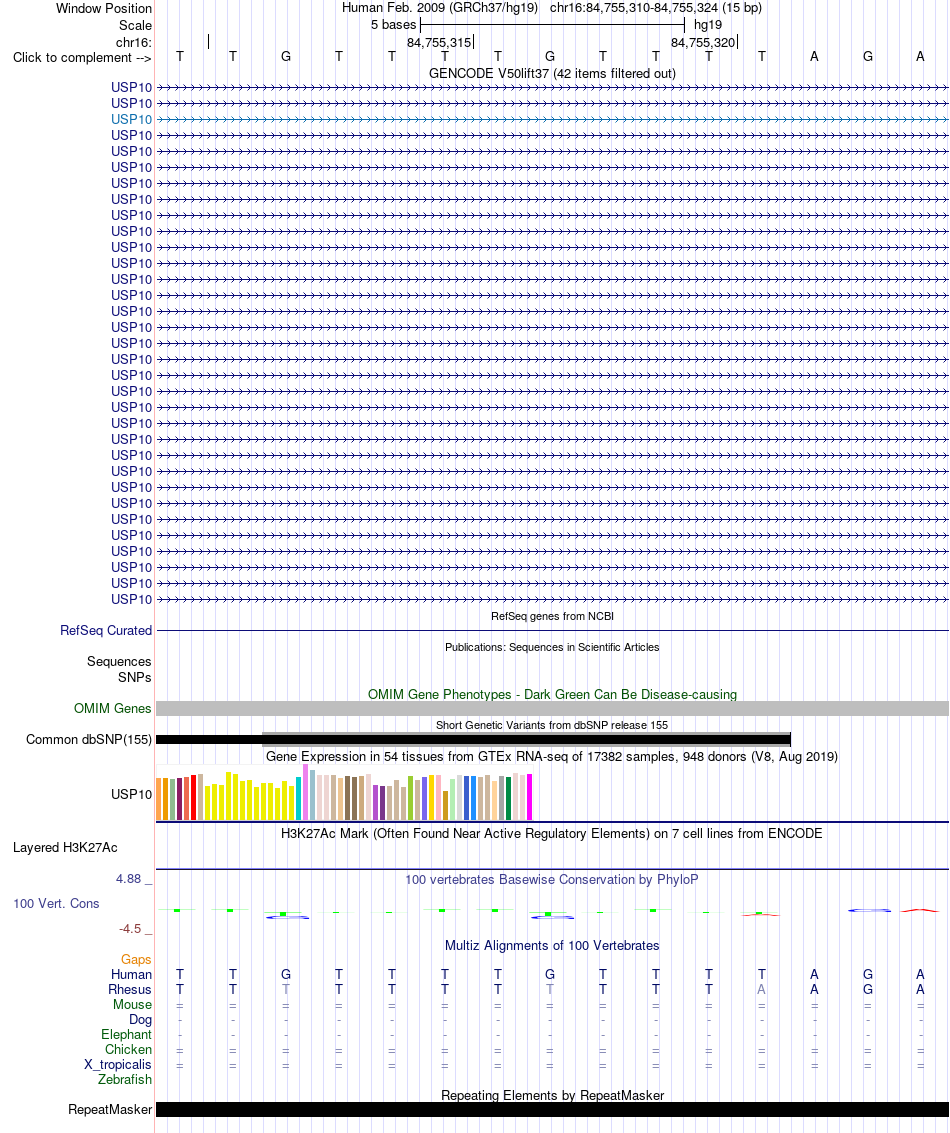This screenshot has height=1133, width=950.
Task: Click the Common dbSNP(155) label
Action: point(89,739)
